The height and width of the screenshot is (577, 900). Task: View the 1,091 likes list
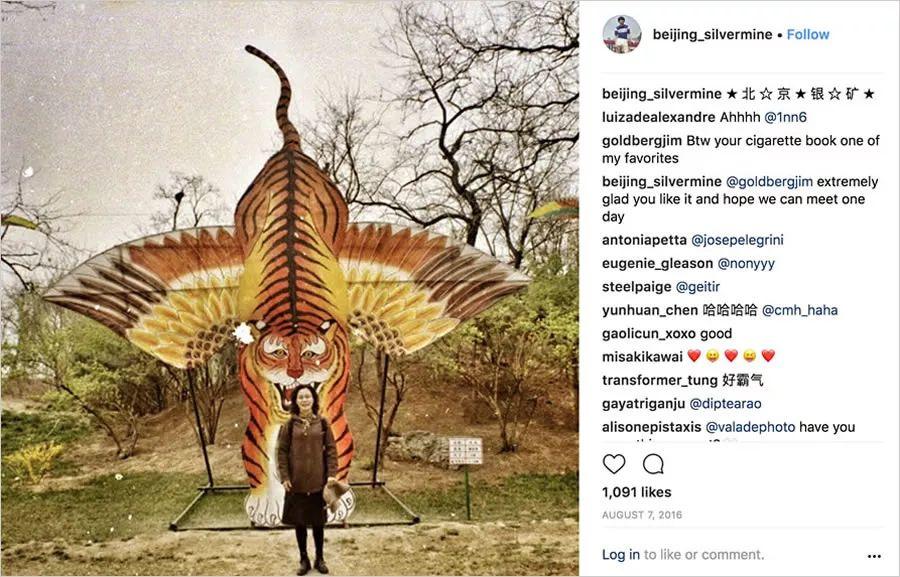(x=636, y=492)
